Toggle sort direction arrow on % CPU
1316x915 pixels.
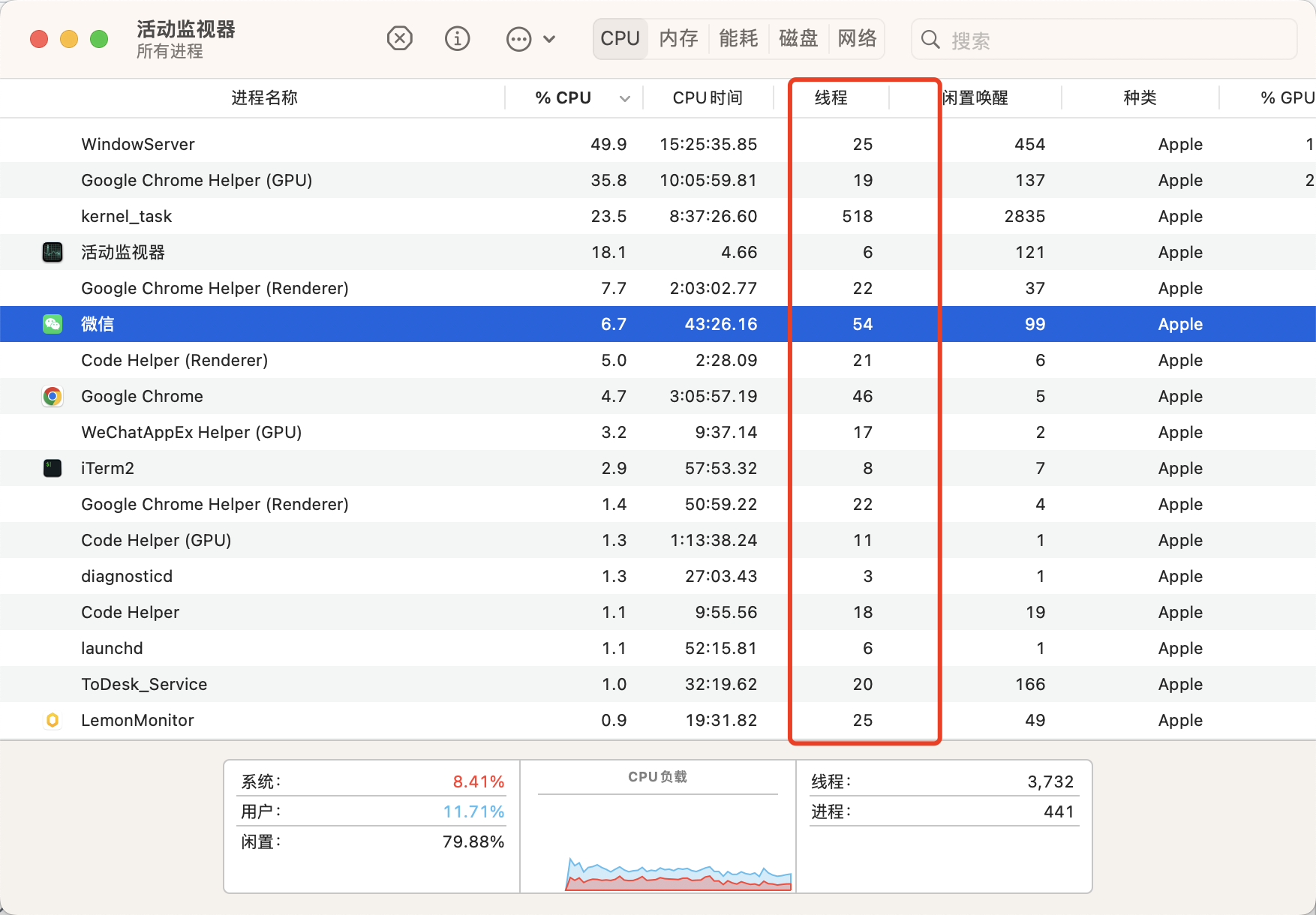tap(624, 98)
